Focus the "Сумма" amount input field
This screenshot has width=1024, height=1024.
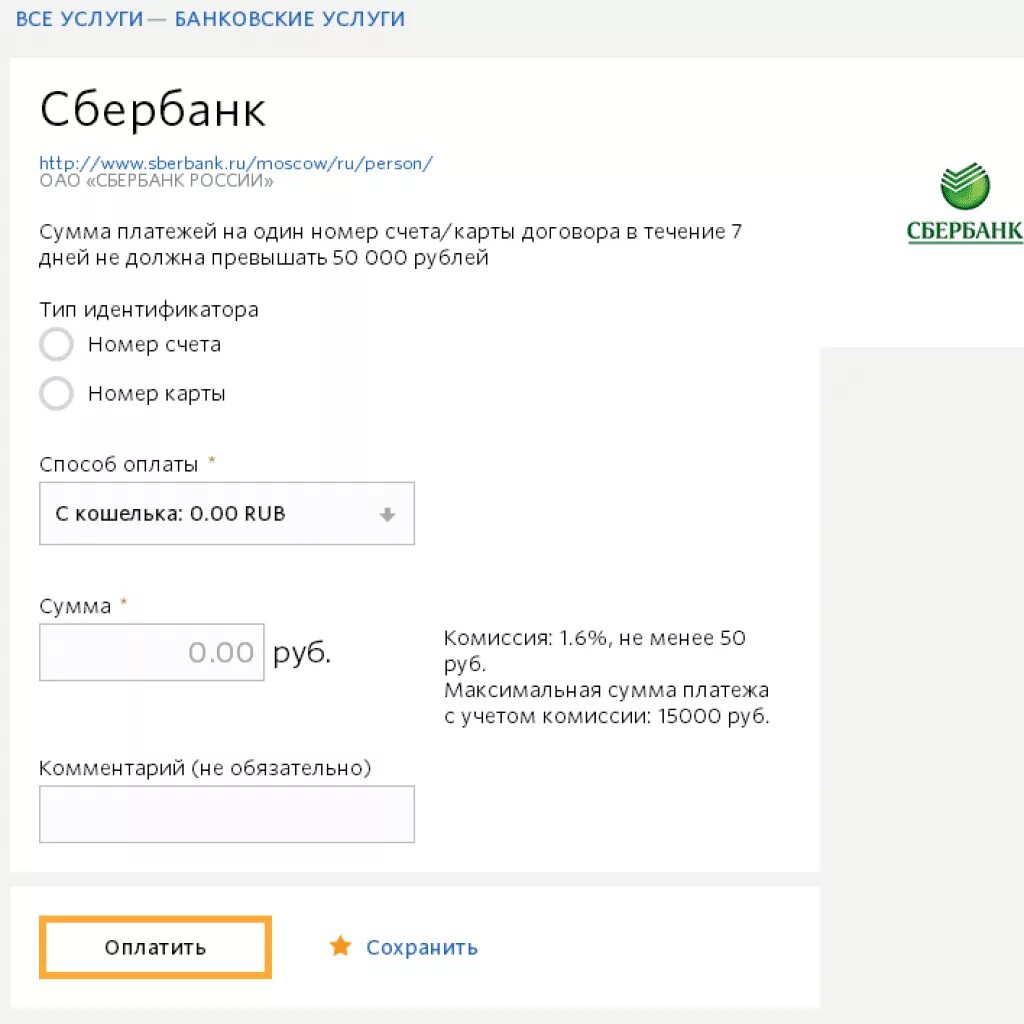[x=152, y=653]
